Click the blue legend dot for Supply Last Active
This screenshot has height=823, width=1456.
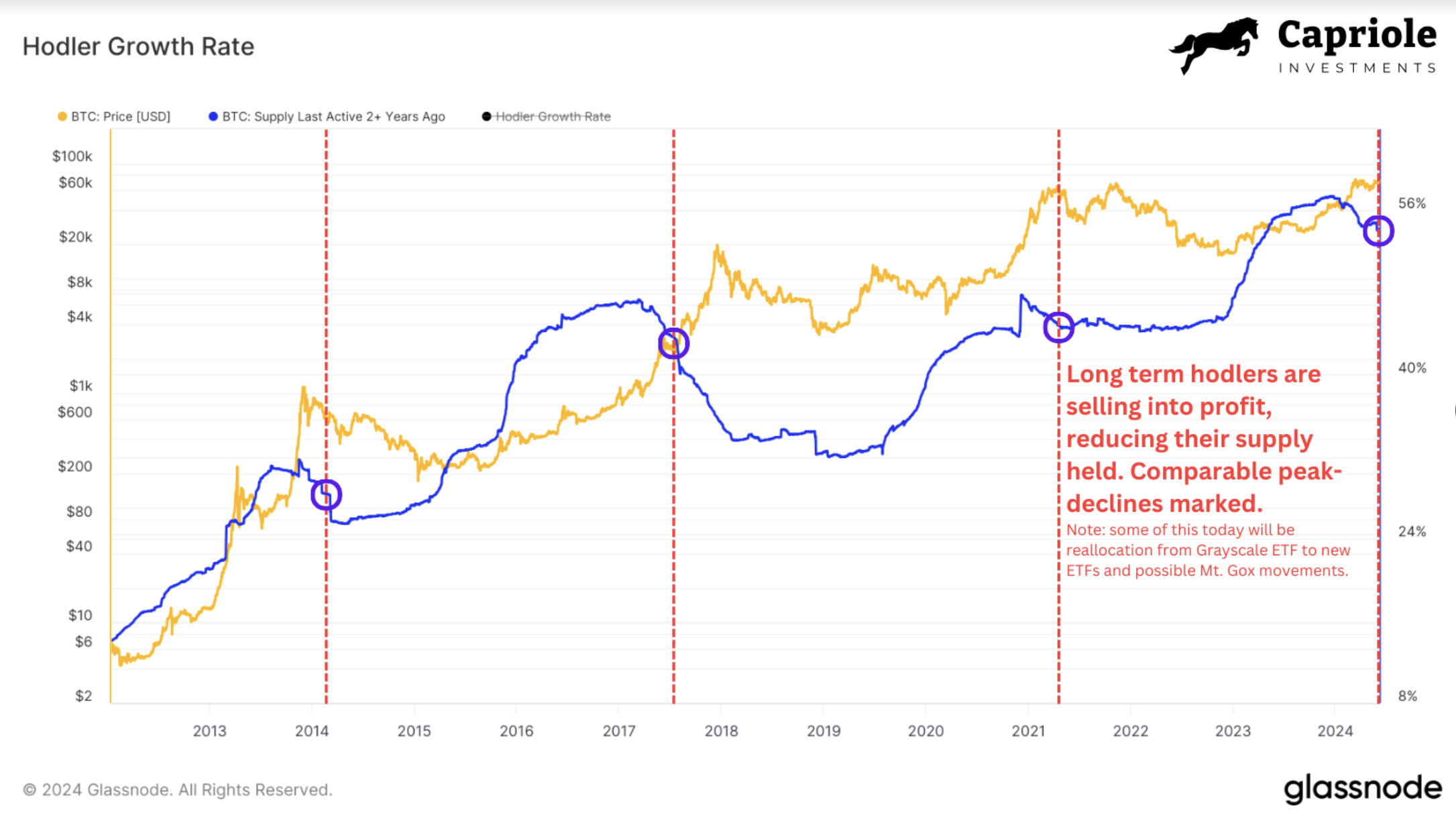pos(213,117)
